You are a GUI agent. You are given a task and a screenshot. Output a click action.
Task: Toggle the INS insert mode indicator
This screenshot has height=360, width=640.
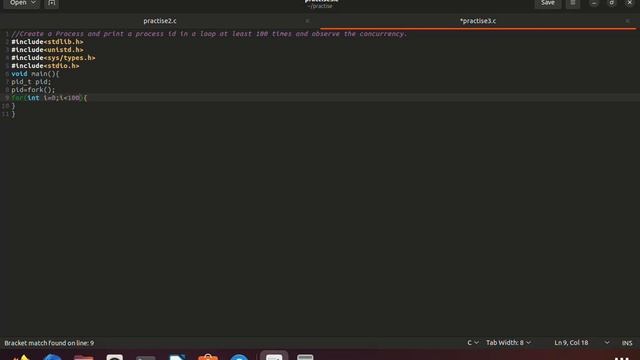(627, 343)
